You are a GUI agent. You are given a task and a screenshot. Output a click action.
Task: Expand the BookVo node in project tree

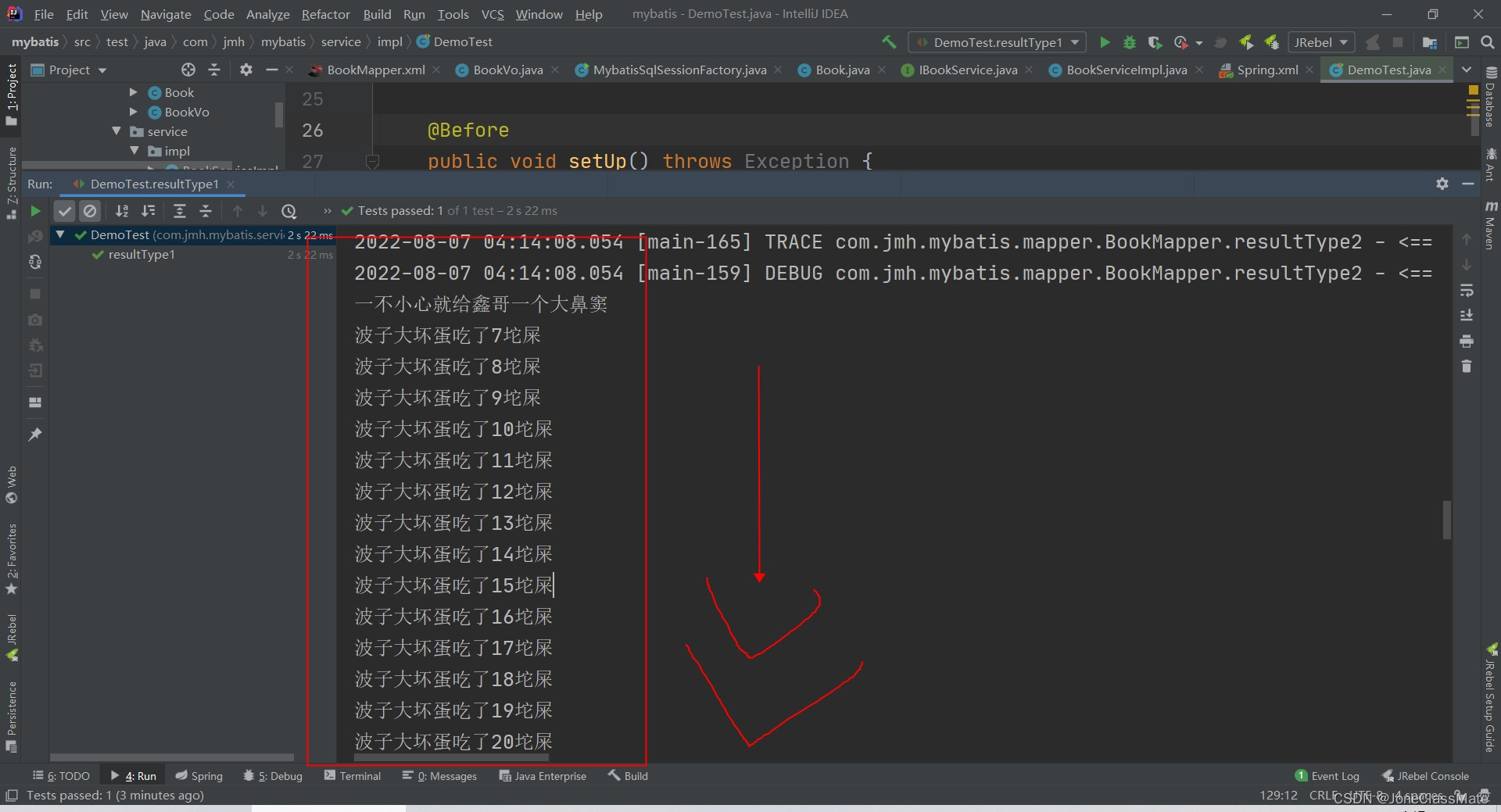[133, 112]
